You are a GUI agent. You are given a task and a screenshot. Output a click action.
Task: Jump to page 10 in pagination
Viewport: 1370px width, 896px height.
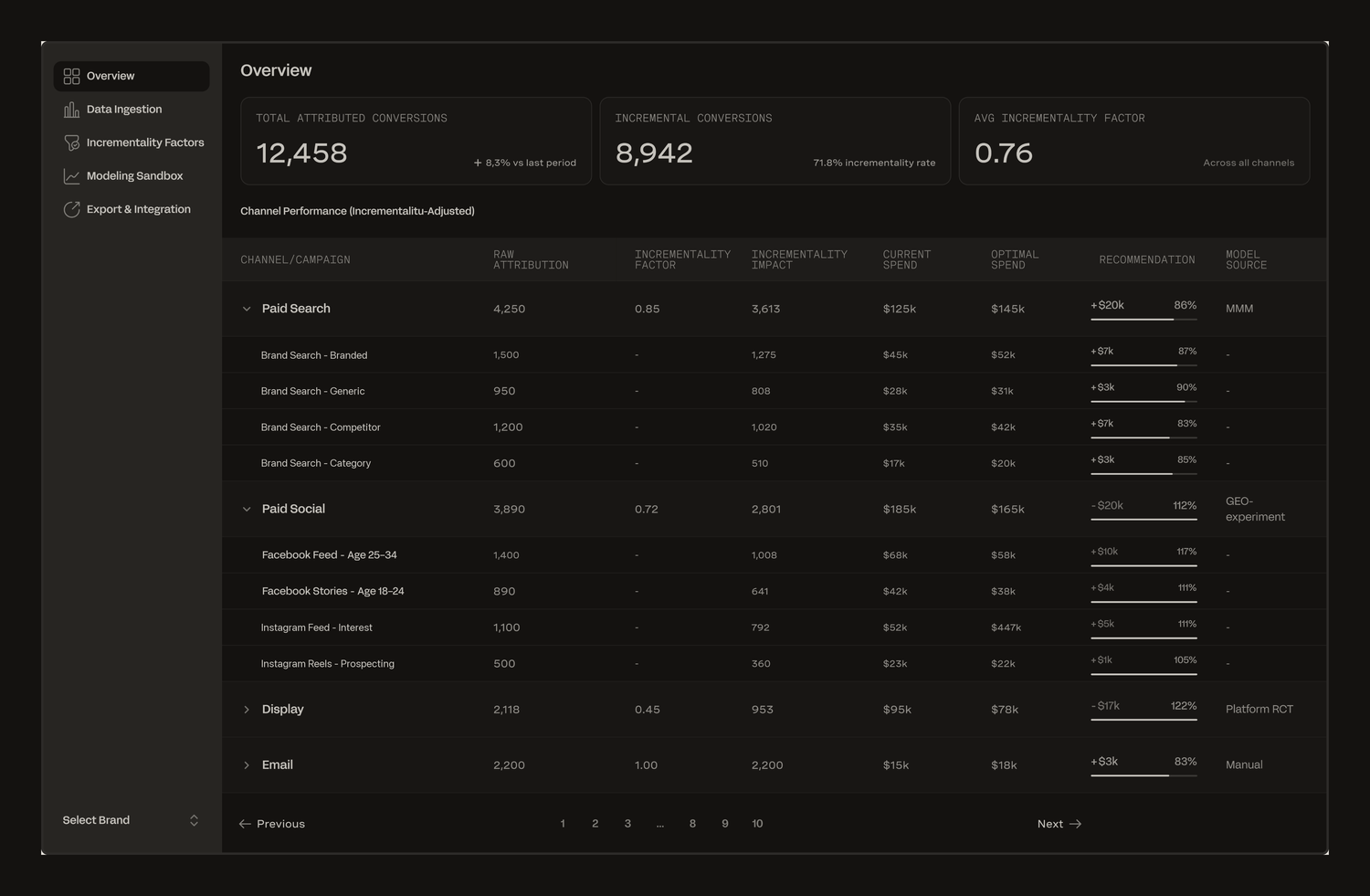(x=757, y=824)
